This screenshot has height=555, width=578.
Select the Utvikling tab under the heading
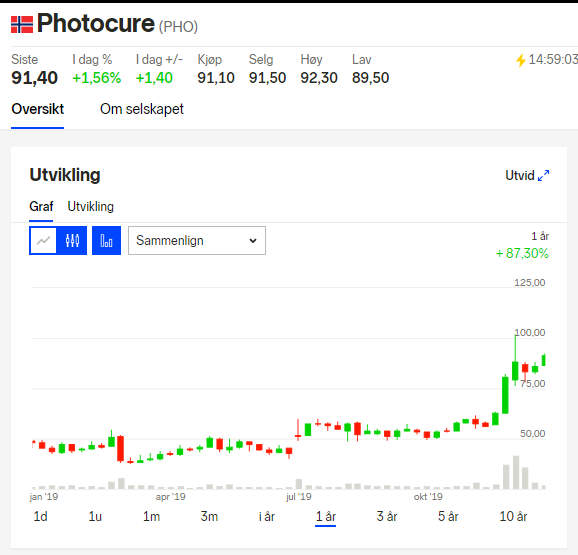(x=91, y=206)
